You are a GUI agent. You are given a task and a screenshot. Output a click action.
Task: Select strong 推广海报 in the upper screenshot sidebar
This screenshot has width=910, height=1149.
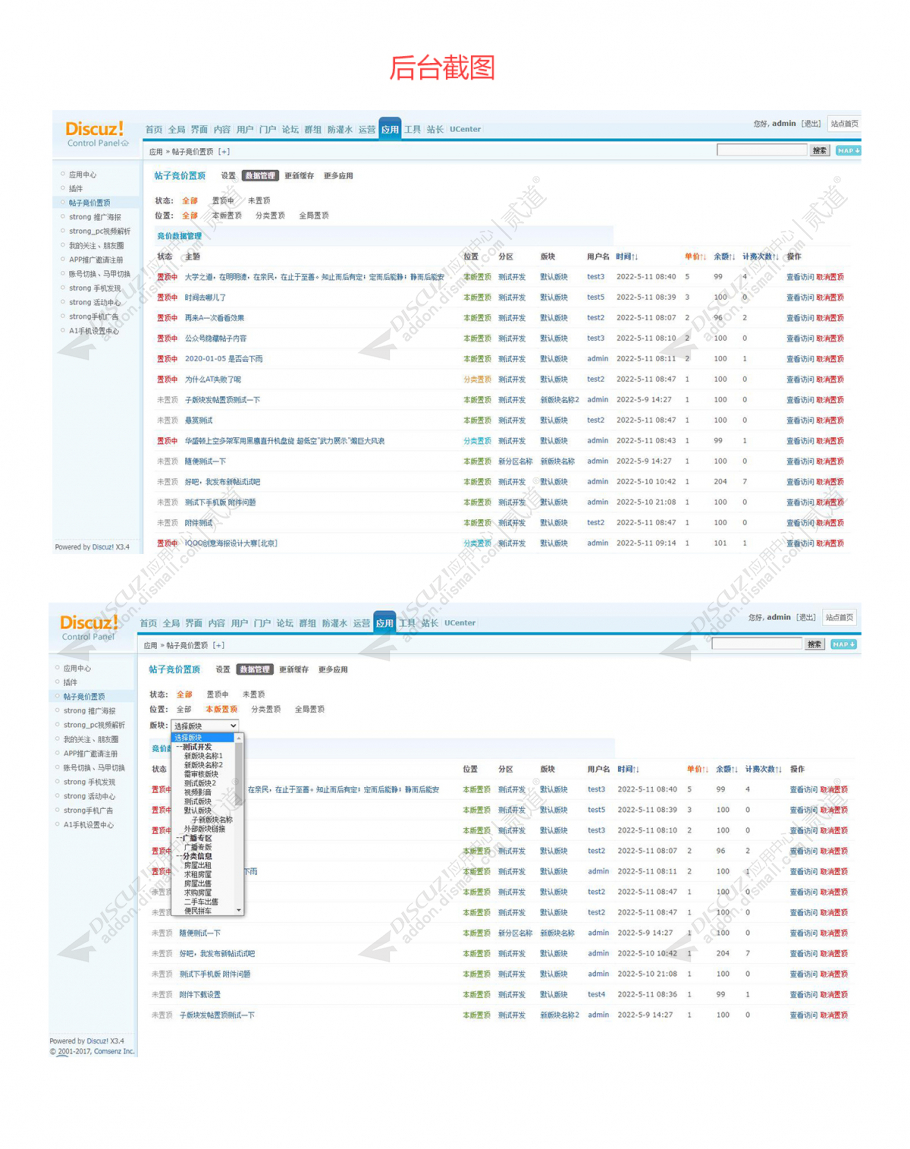click(x=95, y=218)
